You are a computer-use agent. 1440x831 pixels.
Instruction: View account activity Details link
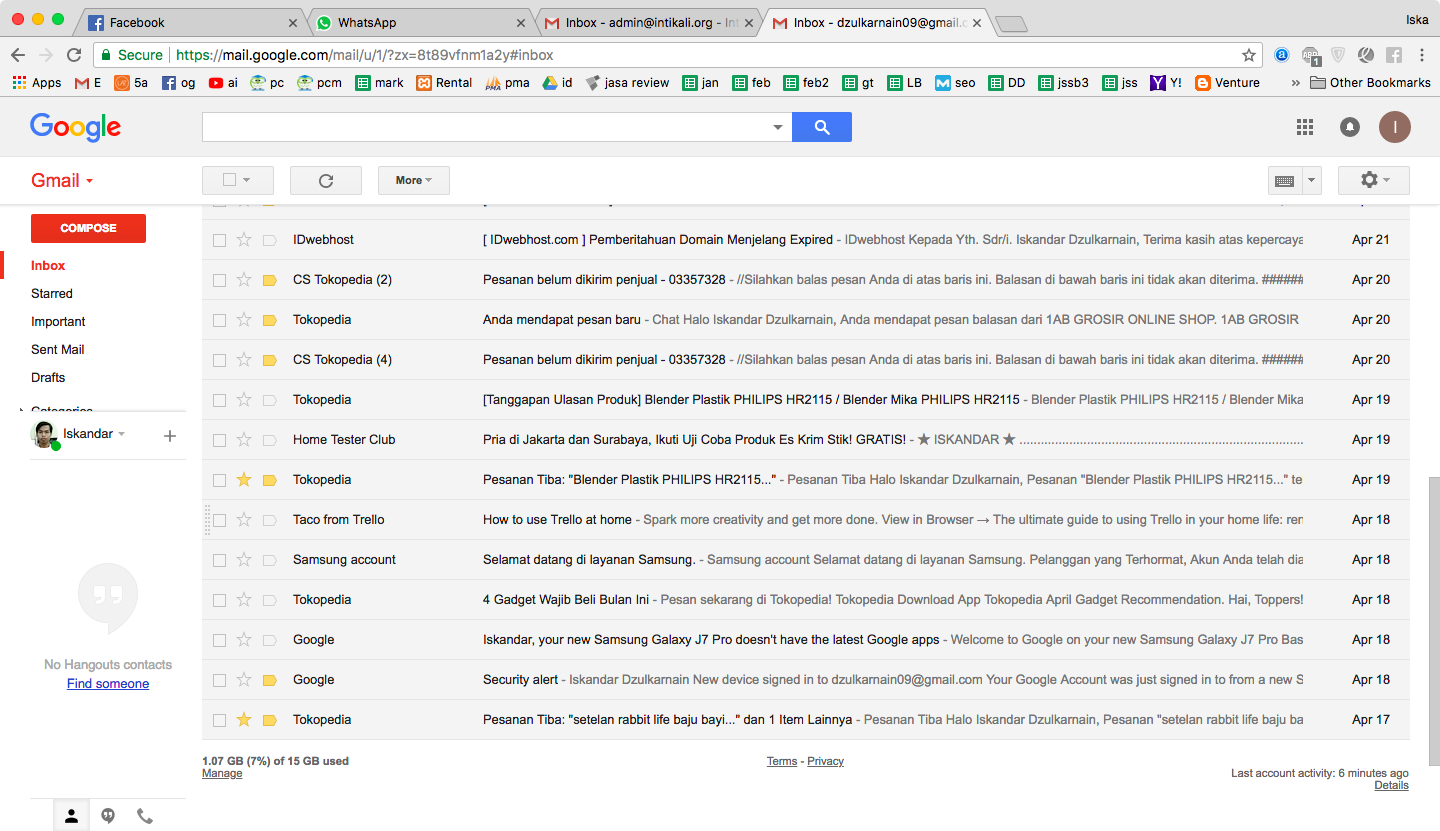pyautogui.click(x=1391, y=785)
